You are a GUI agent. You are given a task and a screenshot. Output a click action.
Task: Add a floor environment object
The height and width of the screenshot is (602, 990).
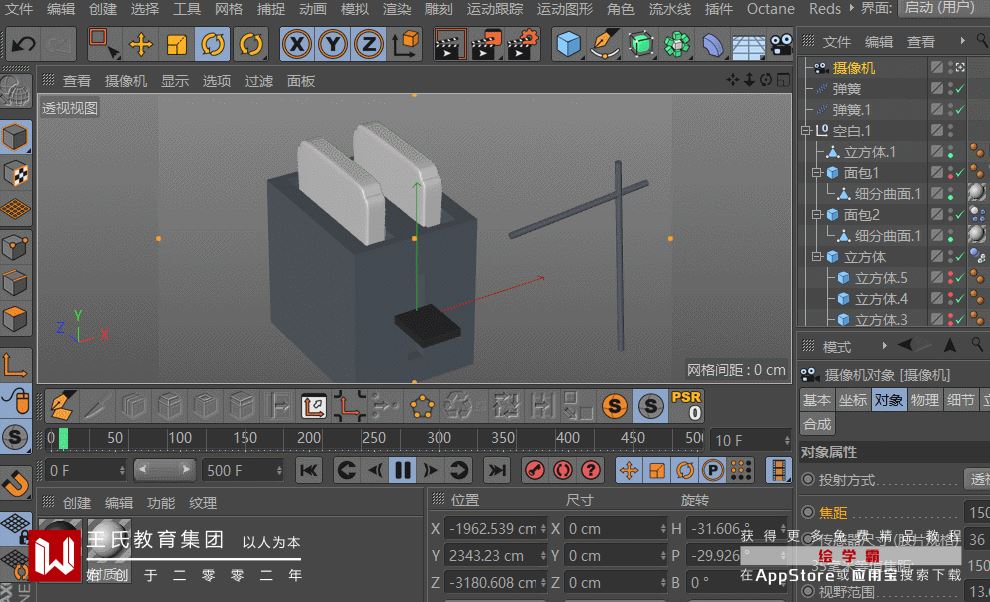pyautogui.click(x=748, y=45)
